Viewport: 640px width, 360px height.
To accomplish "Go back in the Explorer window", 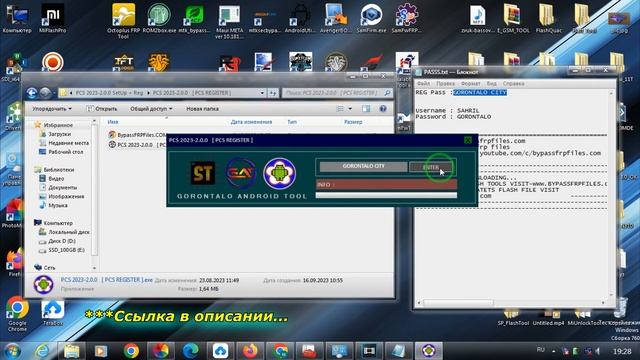I will click(x=32, y=93).
